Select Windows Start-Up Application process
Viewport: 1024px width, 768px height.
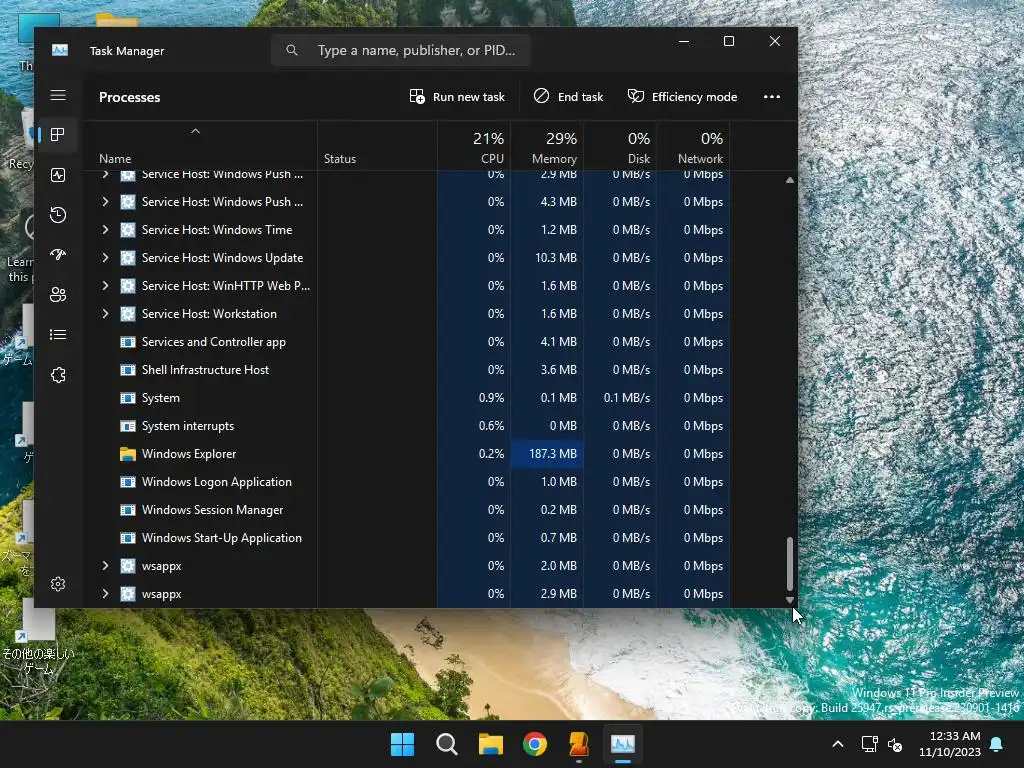pyautogui.click(x=408, y=538)
